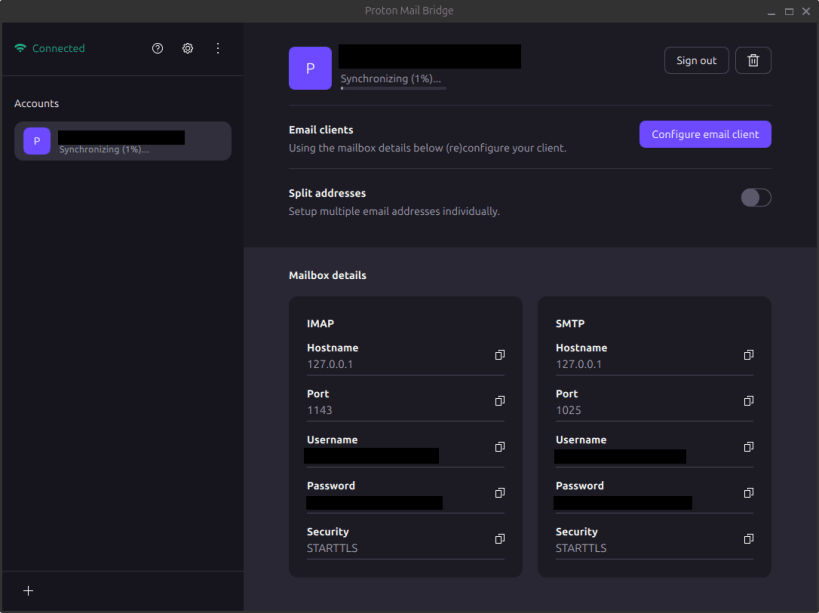Screen dimensions: 819x613
Task: Open Bridge settings gear icon
Action: pyautogui.click(x=188, y=49)
